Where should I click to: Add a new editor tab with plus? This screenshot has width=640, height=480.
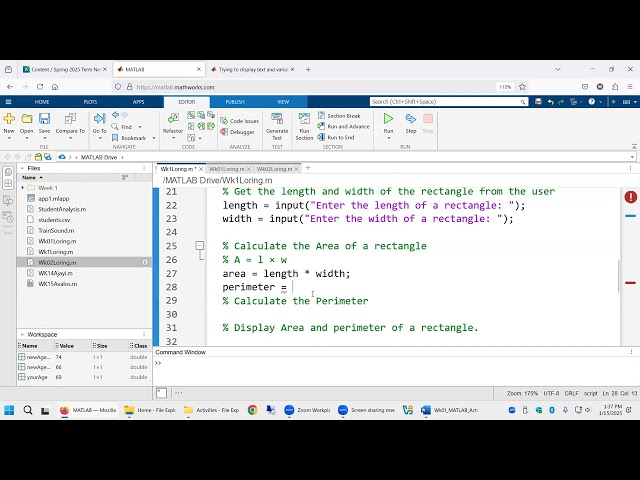tap(308, 168)
